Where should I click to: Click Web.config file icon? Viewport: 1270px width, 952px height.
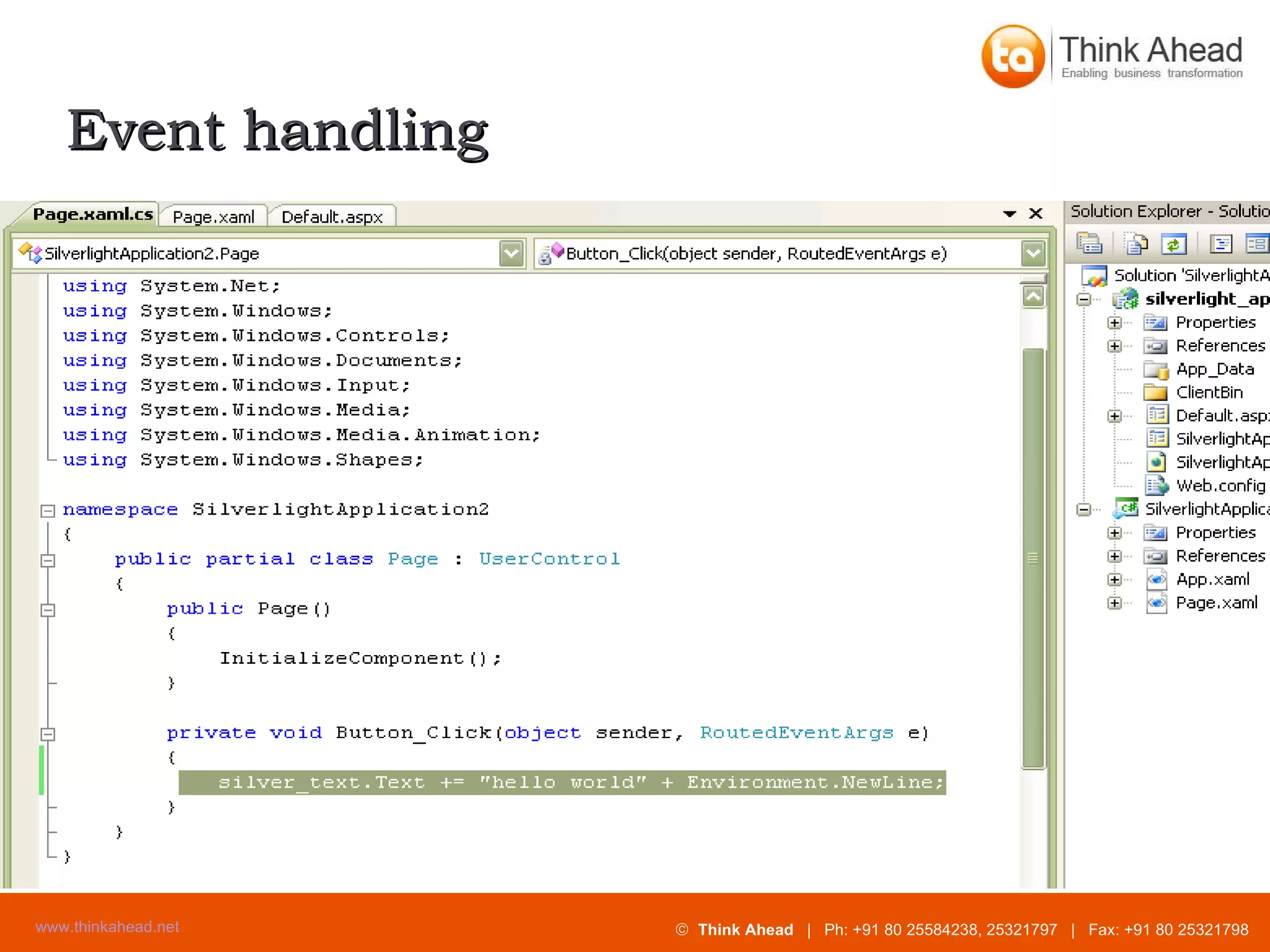point(1157,485)
